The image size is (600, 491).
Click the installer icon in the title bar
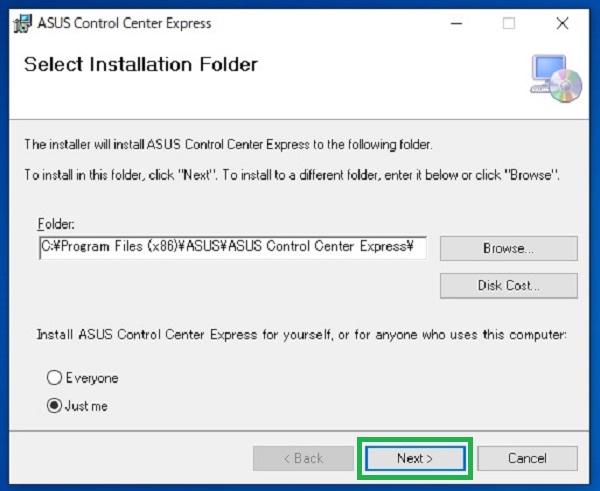(x=23, y=24)
